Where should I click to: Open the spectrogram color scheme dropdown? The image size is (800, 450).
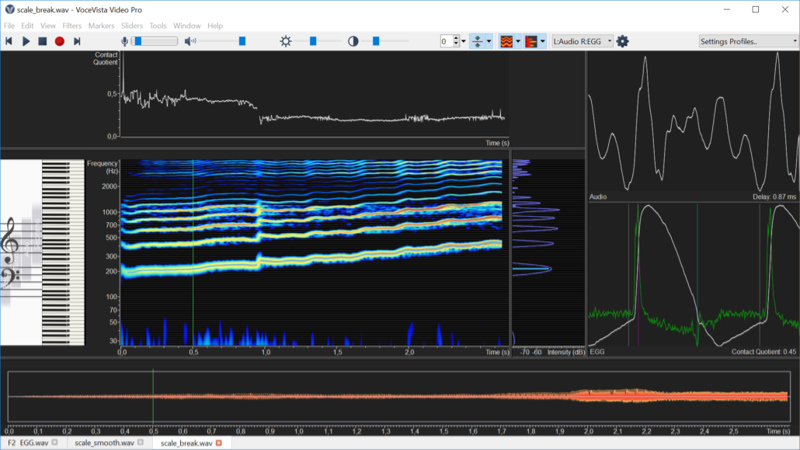click(518, 41)
